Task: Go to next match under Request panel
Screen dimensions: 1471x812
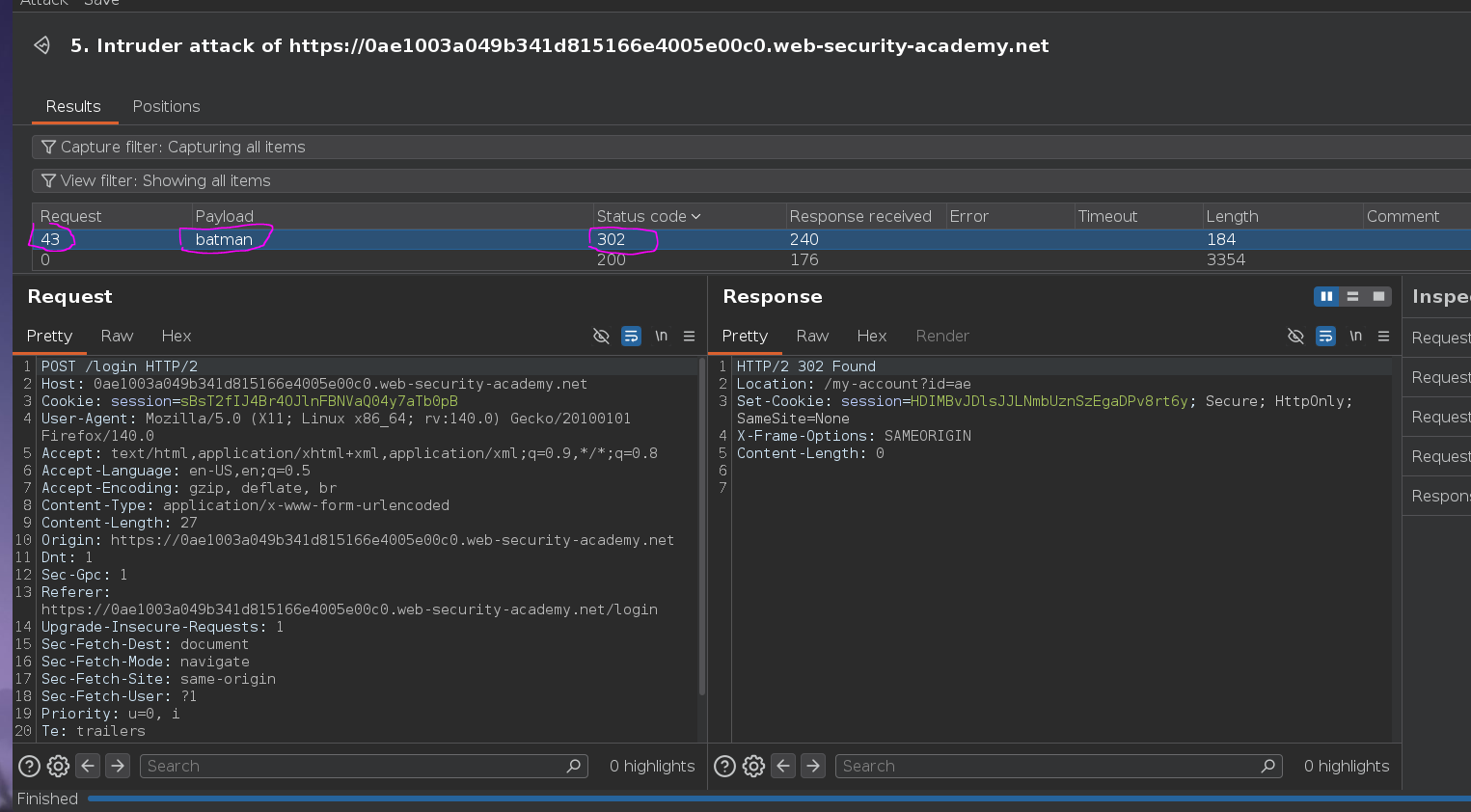Action: tap(118, 766)
